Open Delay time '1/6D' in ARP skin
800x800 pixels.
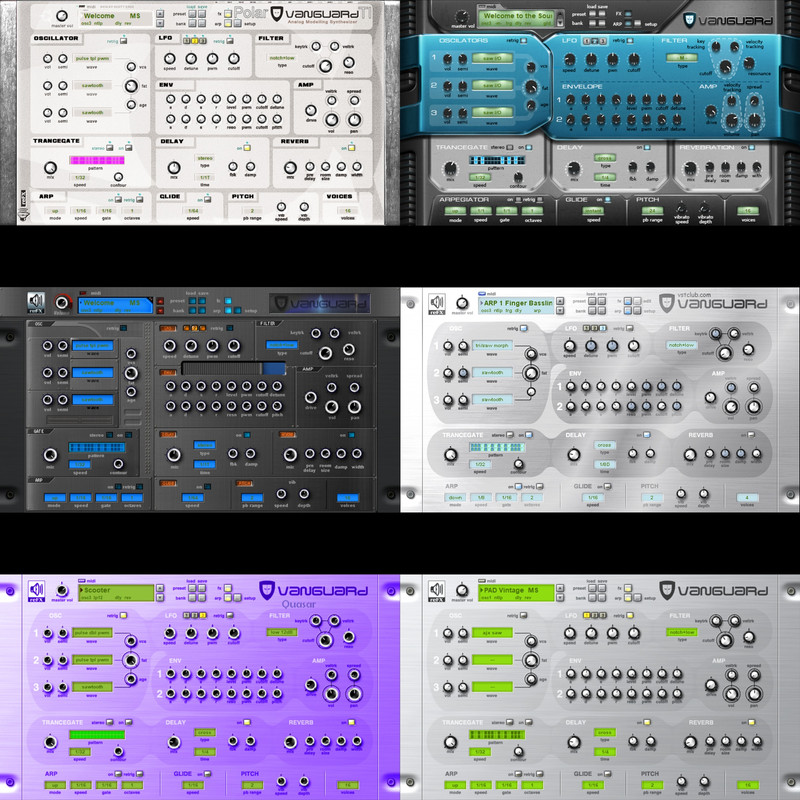point(605,464)
